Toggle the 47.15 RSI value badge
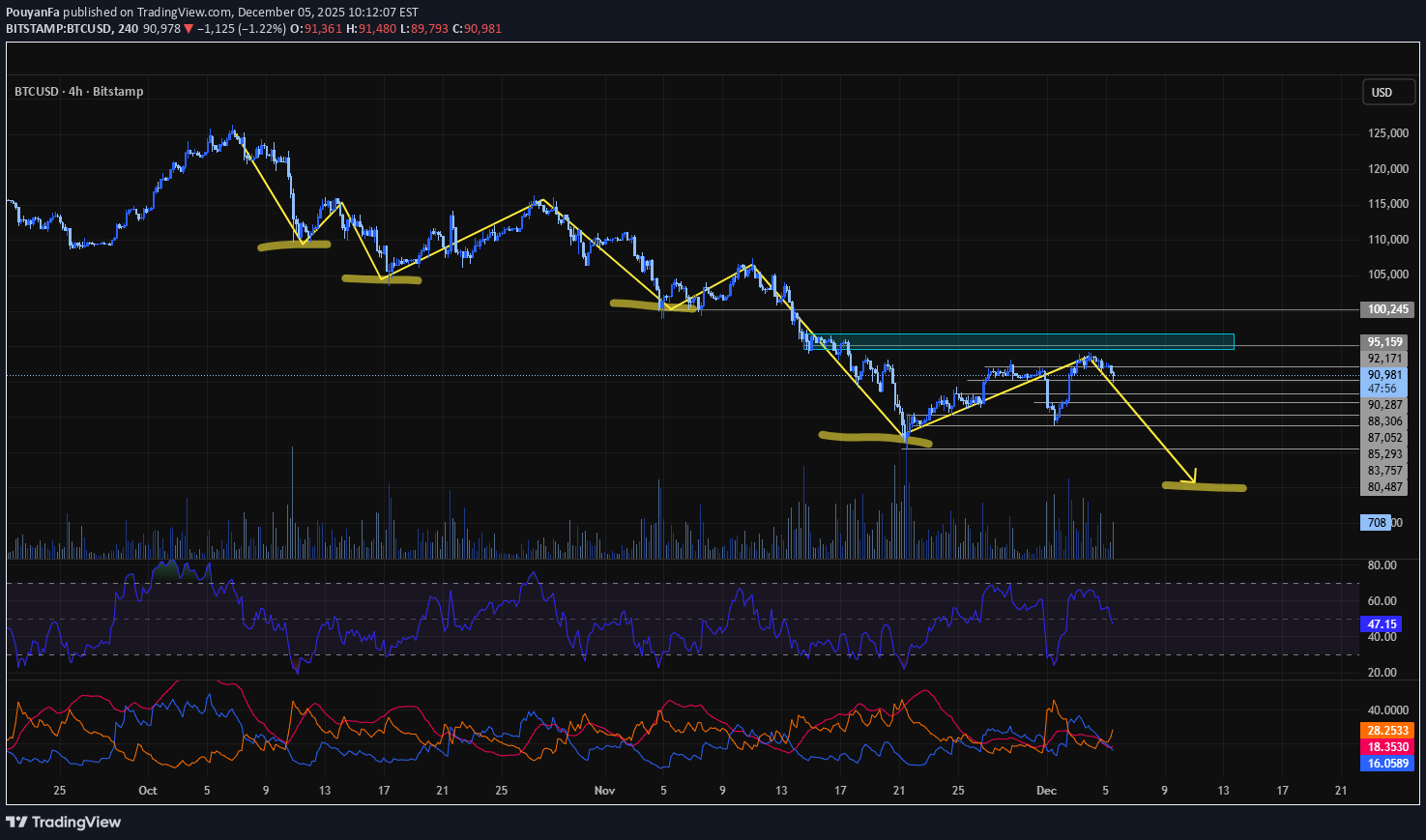This screenshot has height=840, width=1426. coord(1380,624)
